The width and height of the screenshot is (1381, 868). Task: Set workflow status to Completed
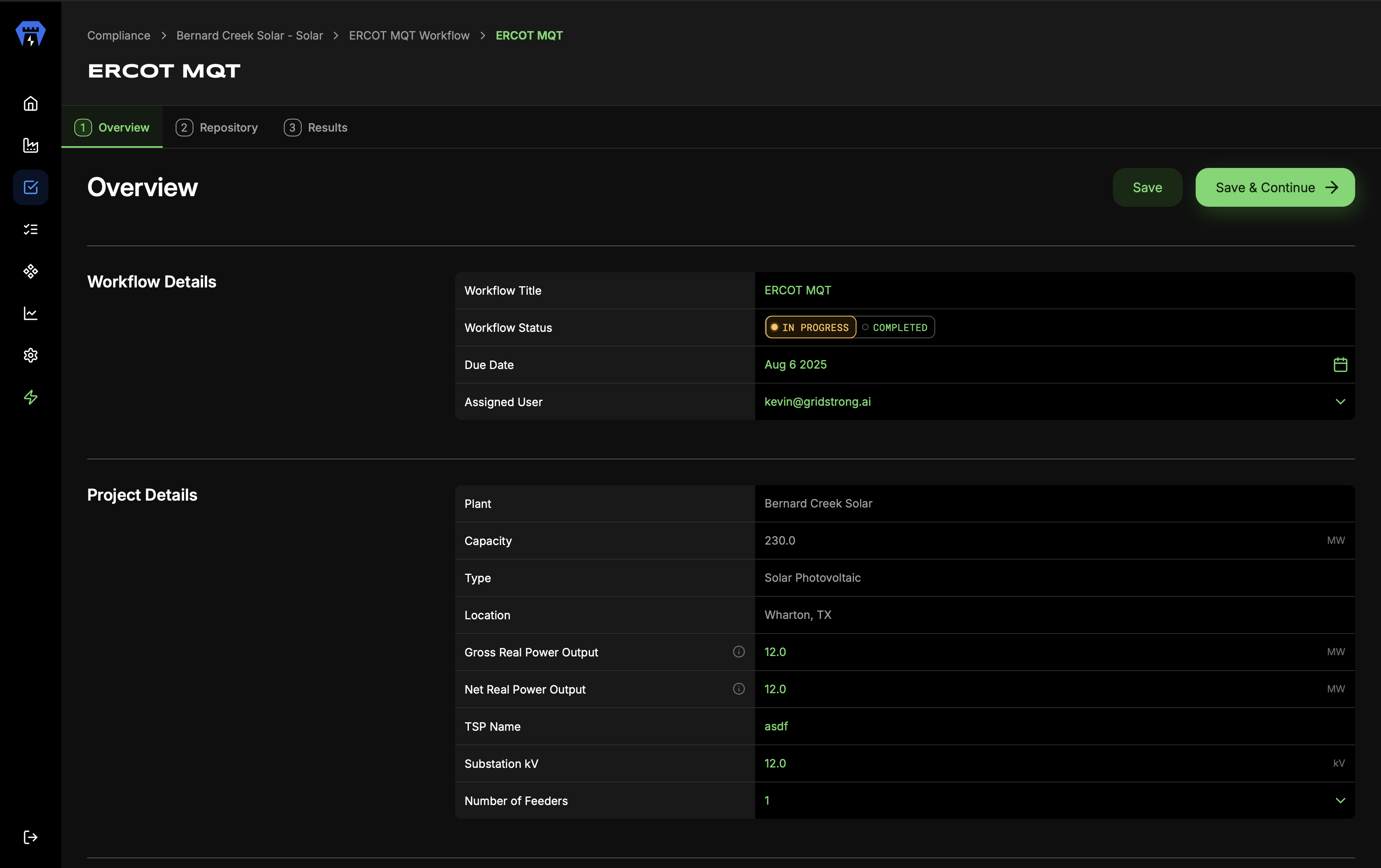(895, 327)
